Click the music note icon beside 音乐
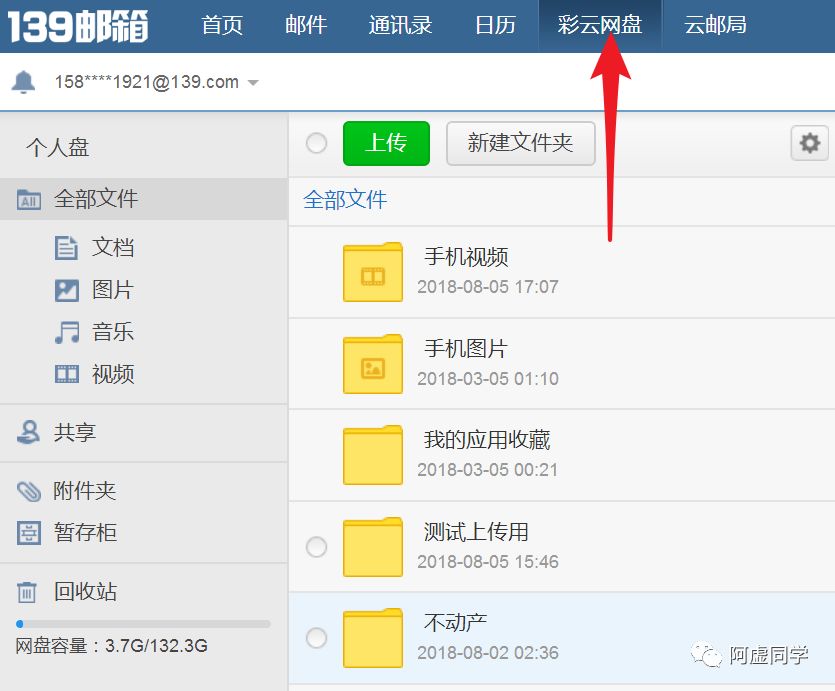Screen dimensions: 835x691 tap(67, 332)
